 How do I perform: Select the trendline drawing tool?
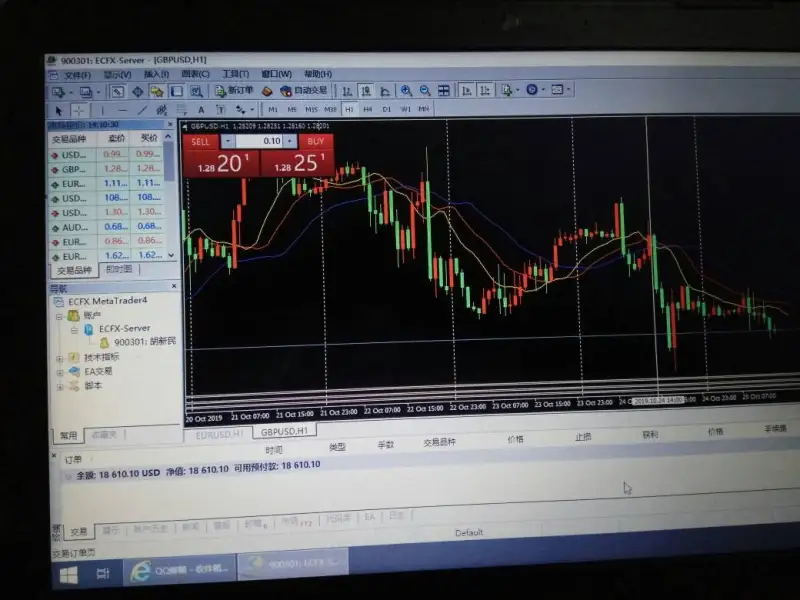[143, 109]
